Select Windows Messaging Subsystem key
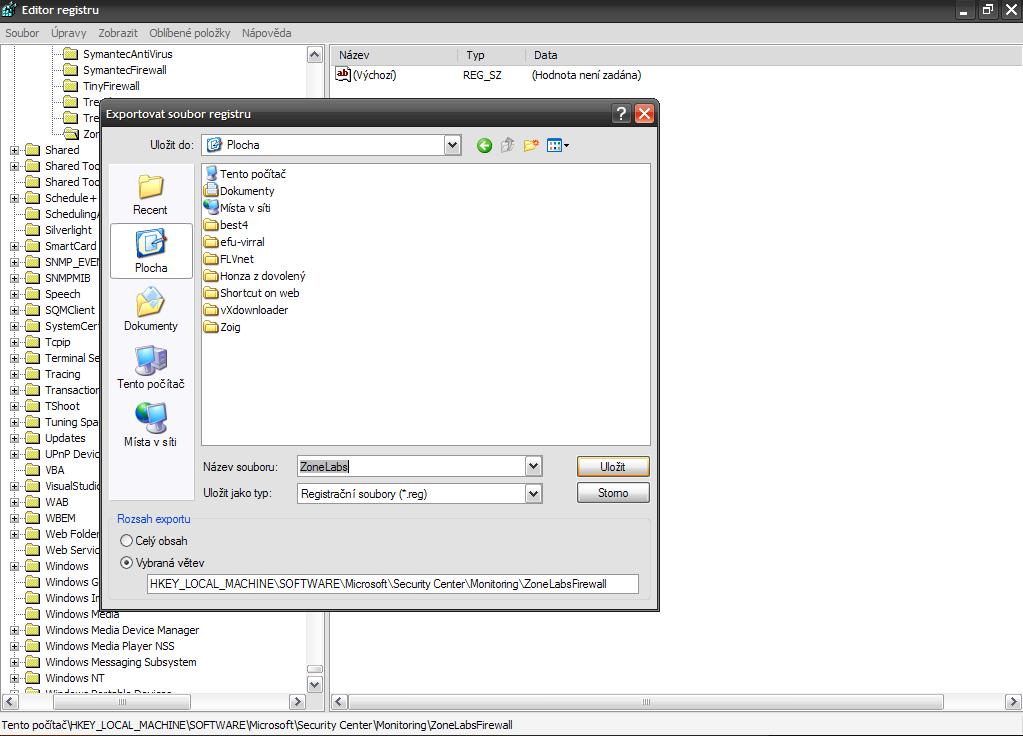Screen dimensions: 1023x736 [x=120, y=662]
